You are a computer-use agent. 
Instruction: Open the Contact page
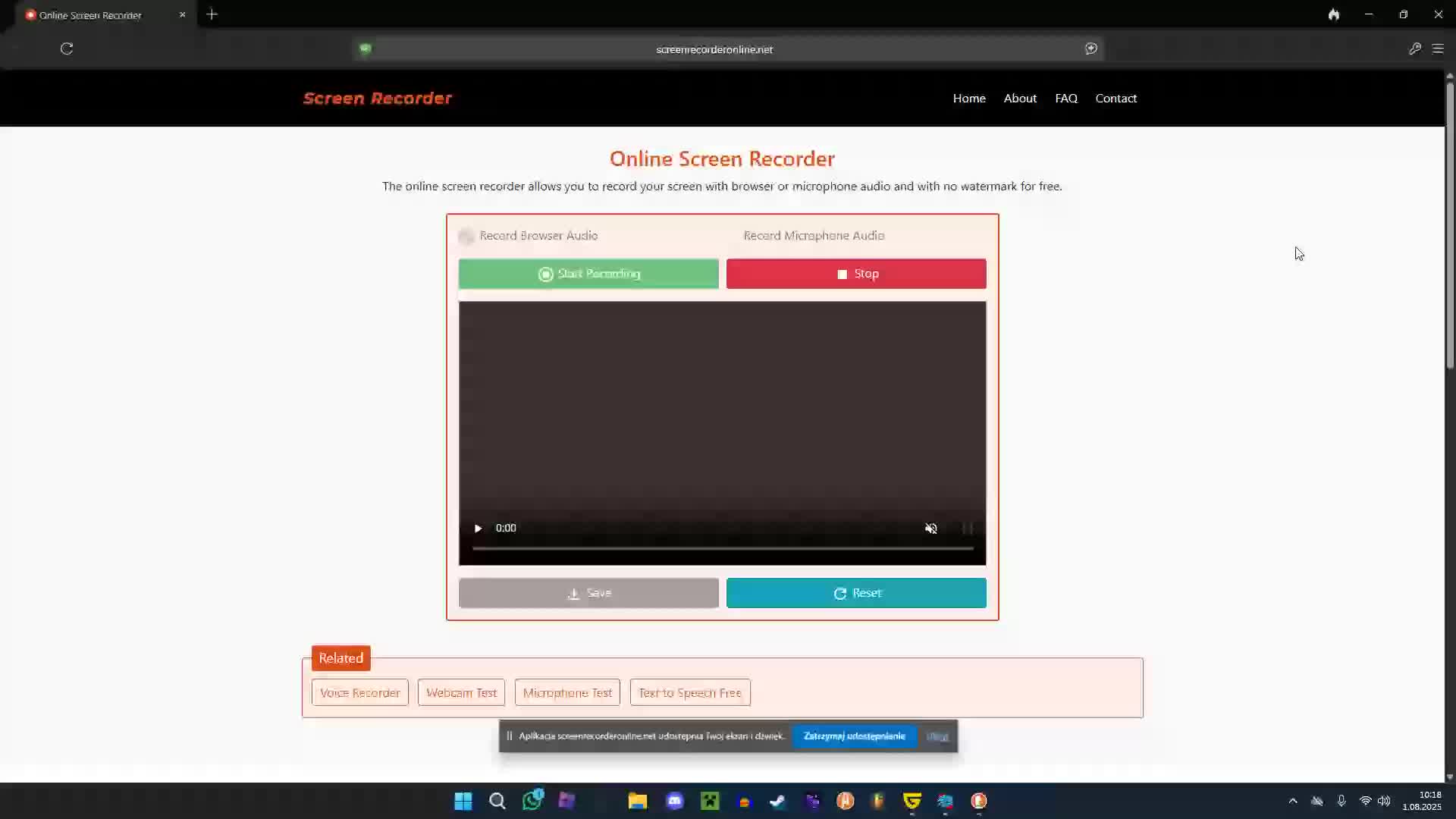1116,98
